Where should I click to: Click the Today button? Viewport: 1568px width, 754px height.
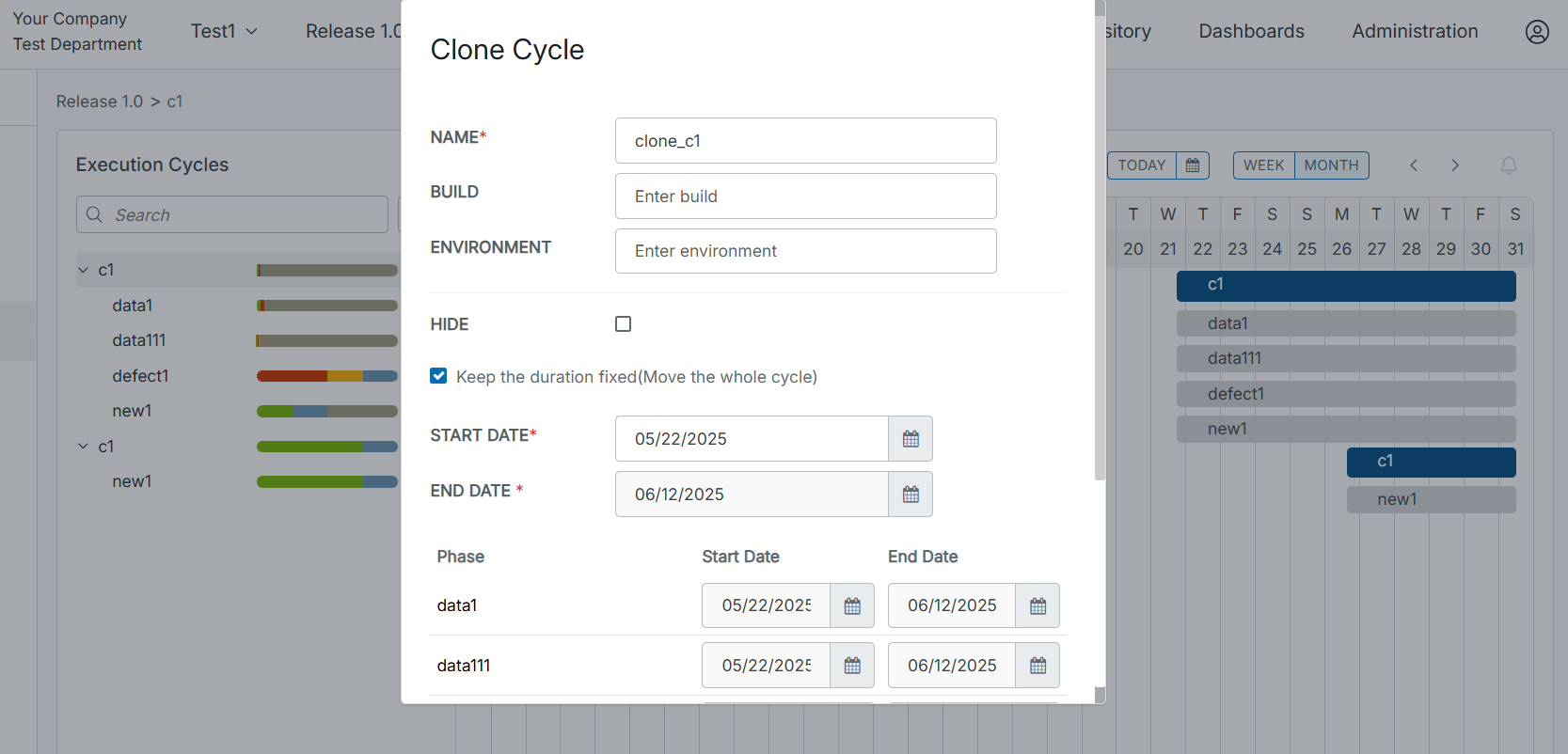click(x=1141, y=165)
